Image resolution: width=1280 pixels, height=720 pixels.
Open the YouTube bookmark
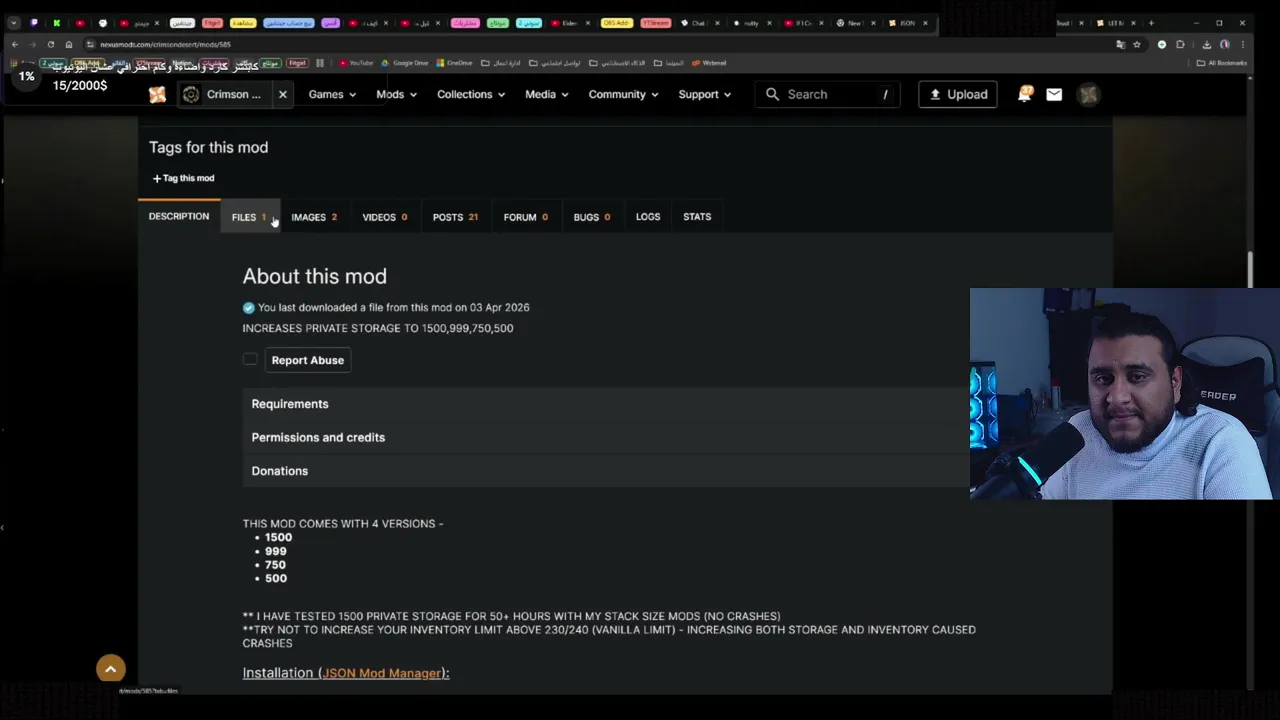pyautogui.click(x=356, y=63)
